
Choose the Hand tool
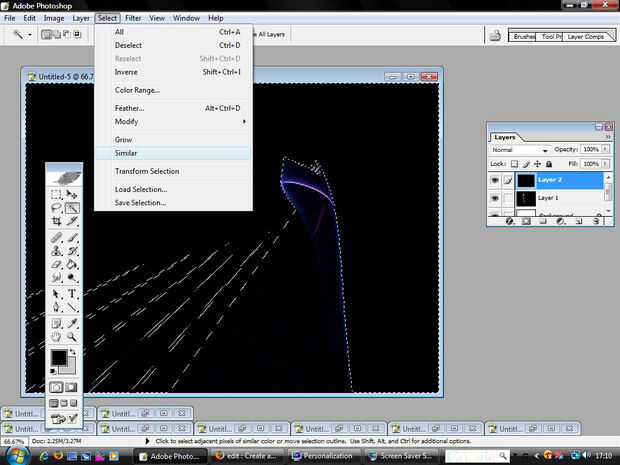[57, 337]
